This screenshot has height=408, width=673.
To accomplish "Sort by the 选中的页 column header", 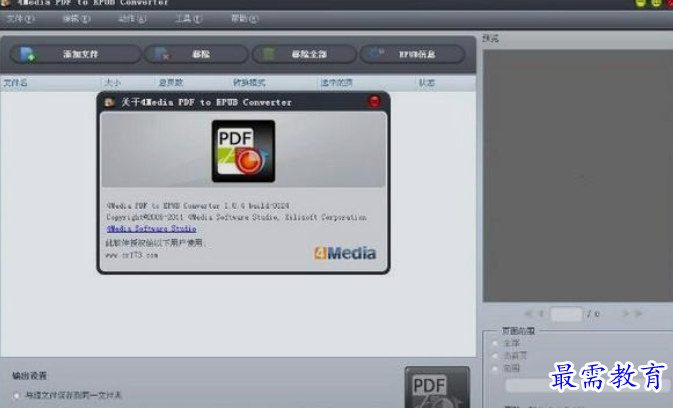I will pyautogui.click(x=336, y=82).
